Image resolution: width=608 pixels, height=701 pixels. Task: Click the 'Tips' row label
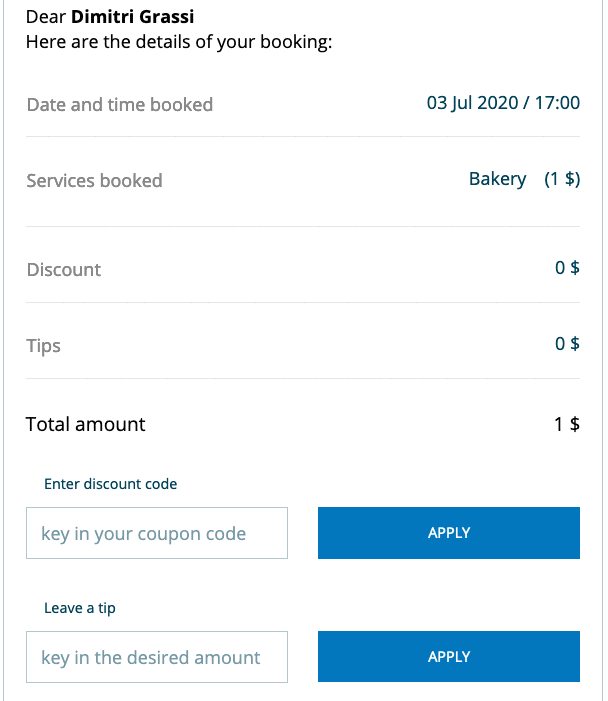point(43,346)
